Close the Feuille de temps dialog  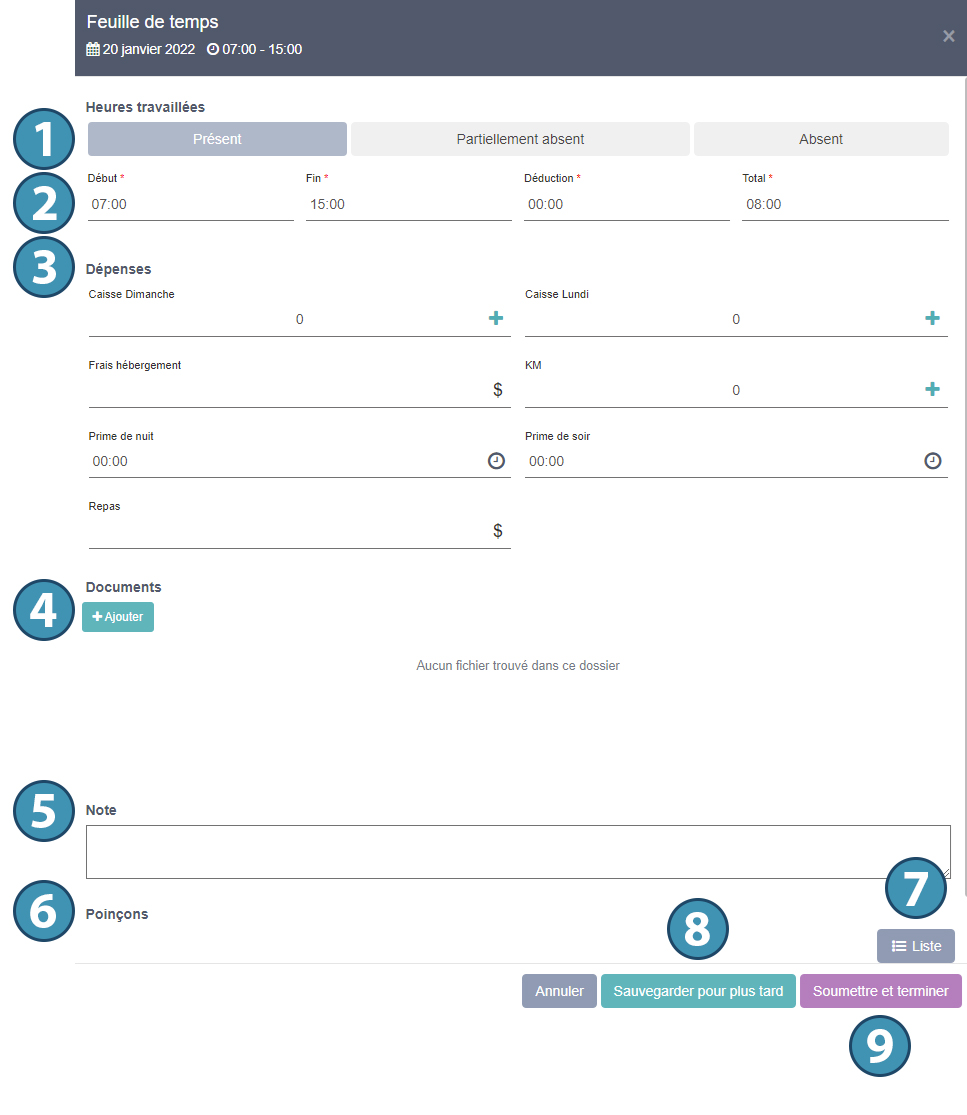(x=948, y=37)
